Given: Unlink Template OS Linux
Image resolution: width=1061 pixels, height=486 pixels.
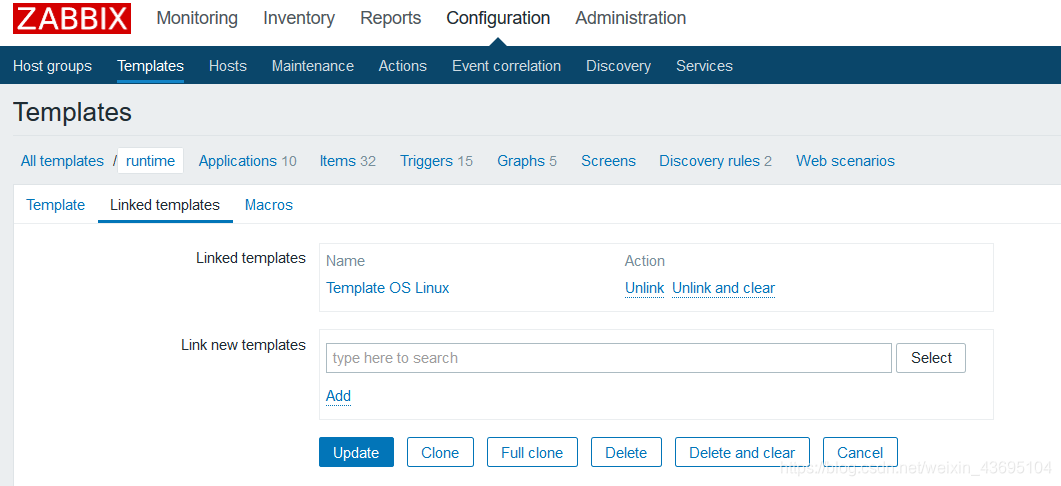Looking at the screenshot, I should (x=644, y=288).
